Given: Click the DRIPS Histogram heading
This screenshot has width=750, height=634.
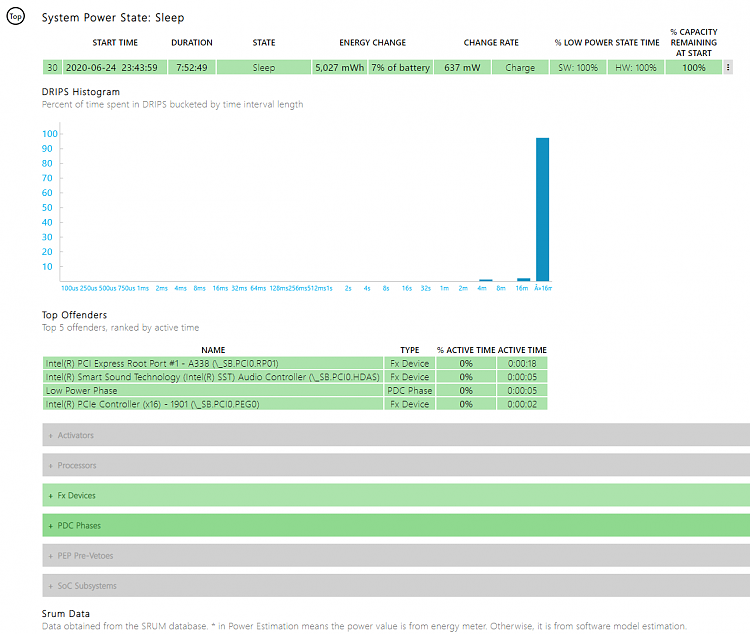Looking at the screenshot, I should 81,92.
